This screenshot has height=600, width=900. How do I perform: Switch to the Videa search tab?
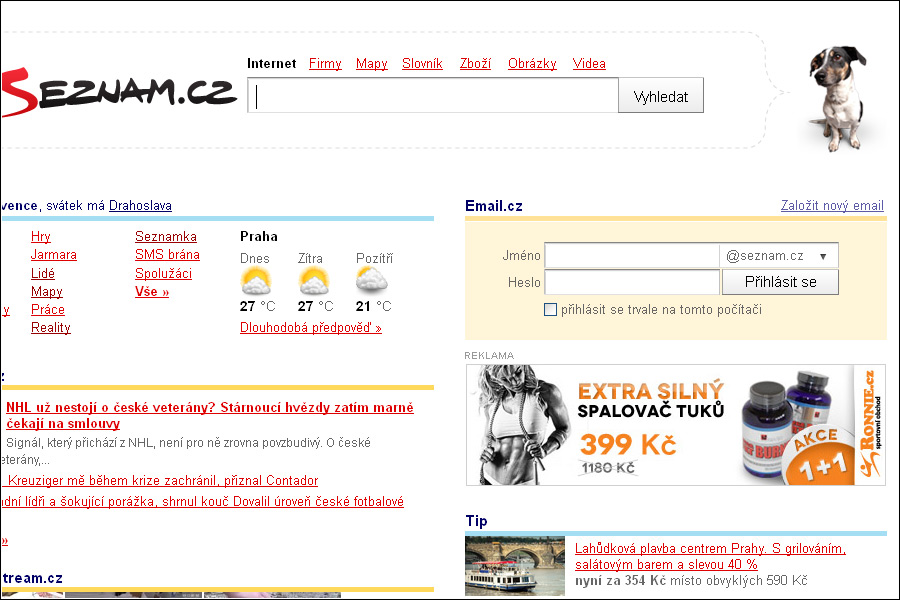tap(589, 64)
